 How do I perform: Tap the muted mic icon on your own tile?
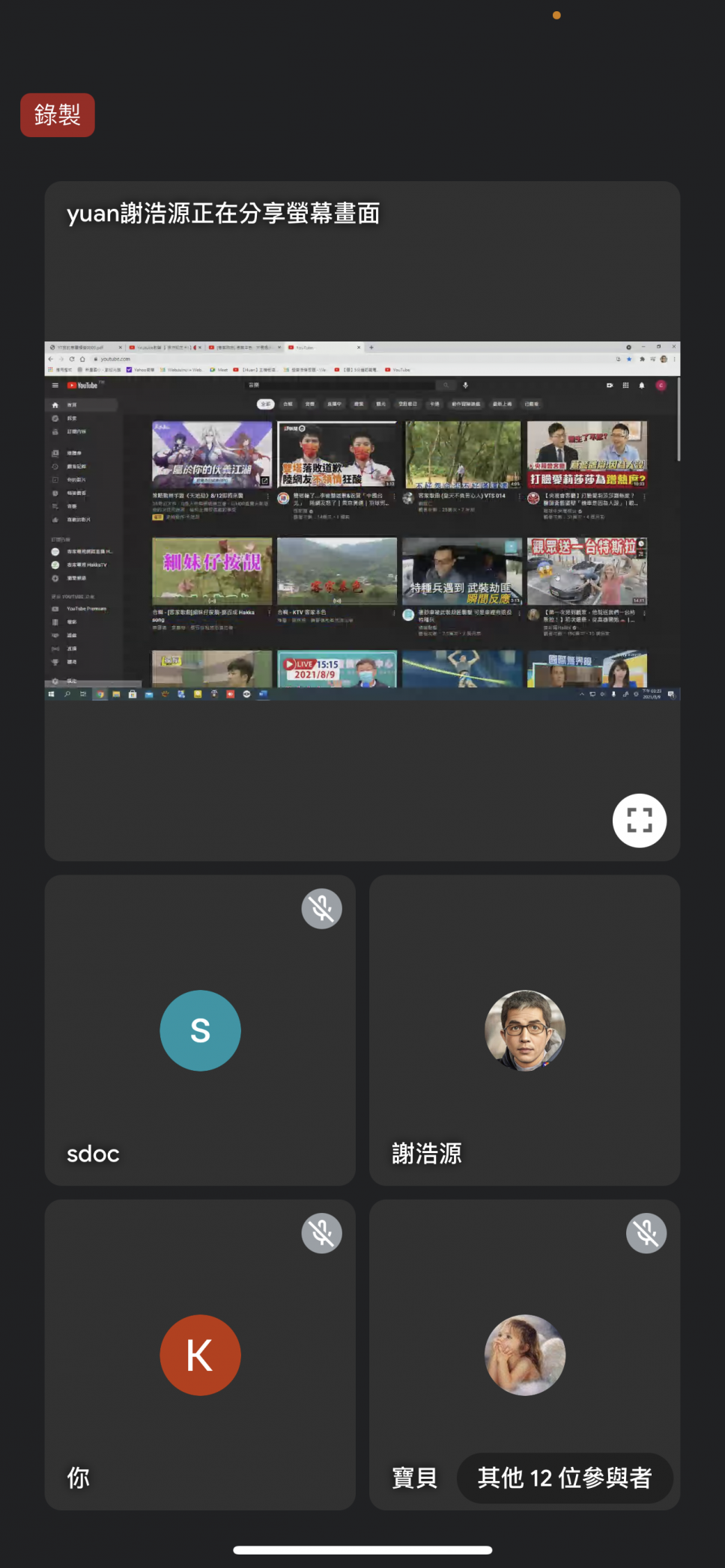pos(321,1233)
